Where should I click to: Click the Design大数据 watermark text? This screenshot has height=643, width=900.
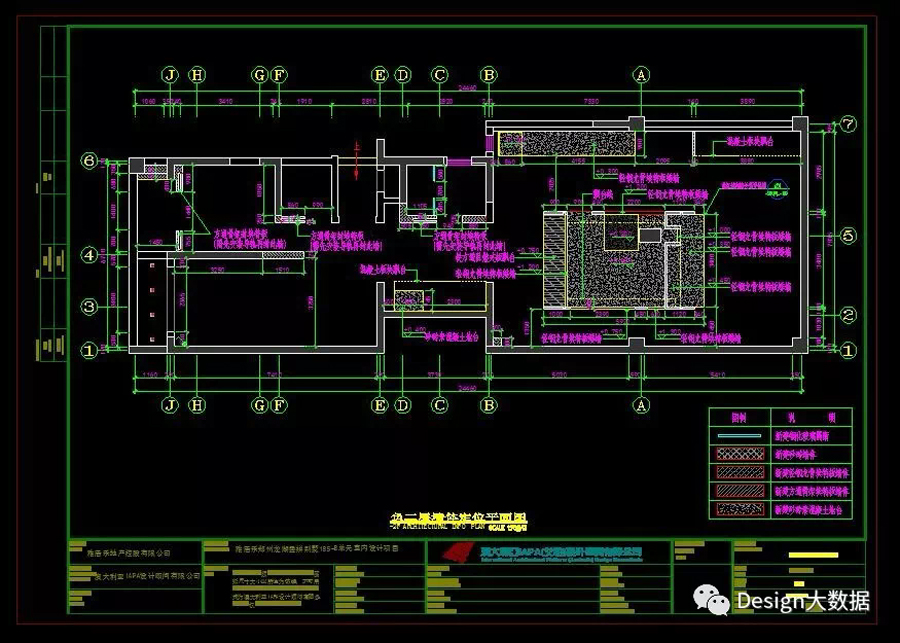pyautogui.click(x=802, y=600)
